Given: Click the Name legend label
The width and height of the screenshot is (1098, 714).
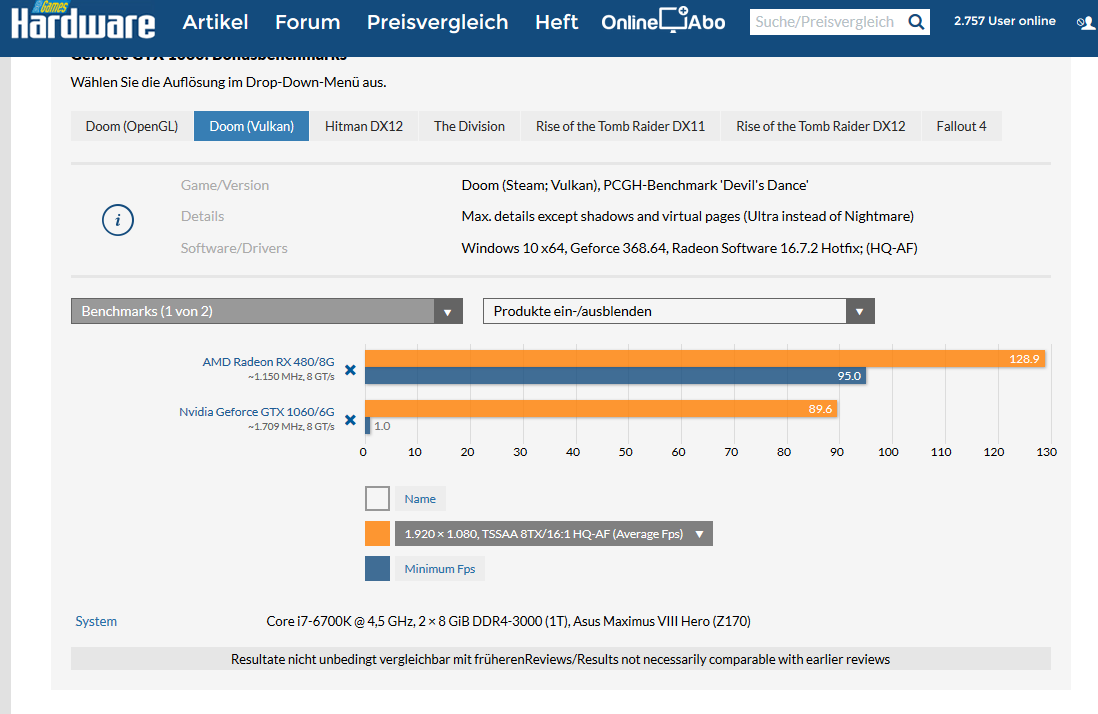Looking at the screenshot, I should point(420,498).
